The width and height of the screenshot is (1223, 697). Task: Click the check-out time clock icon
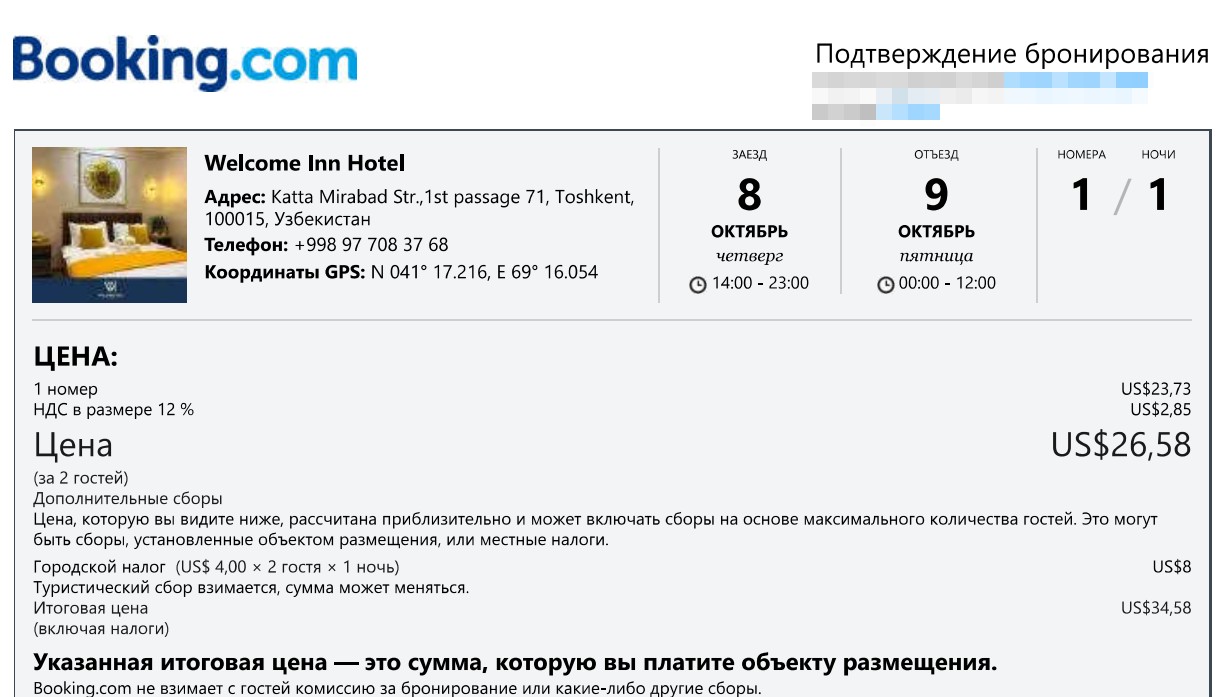[x=886, y=285]
